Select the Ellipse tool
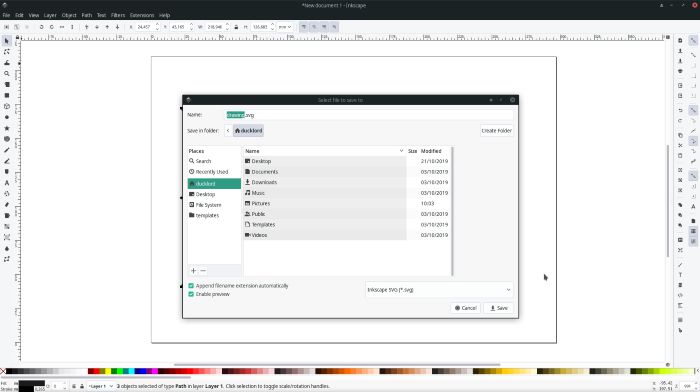This screenshot has width=700, height=392. point(7,117)
